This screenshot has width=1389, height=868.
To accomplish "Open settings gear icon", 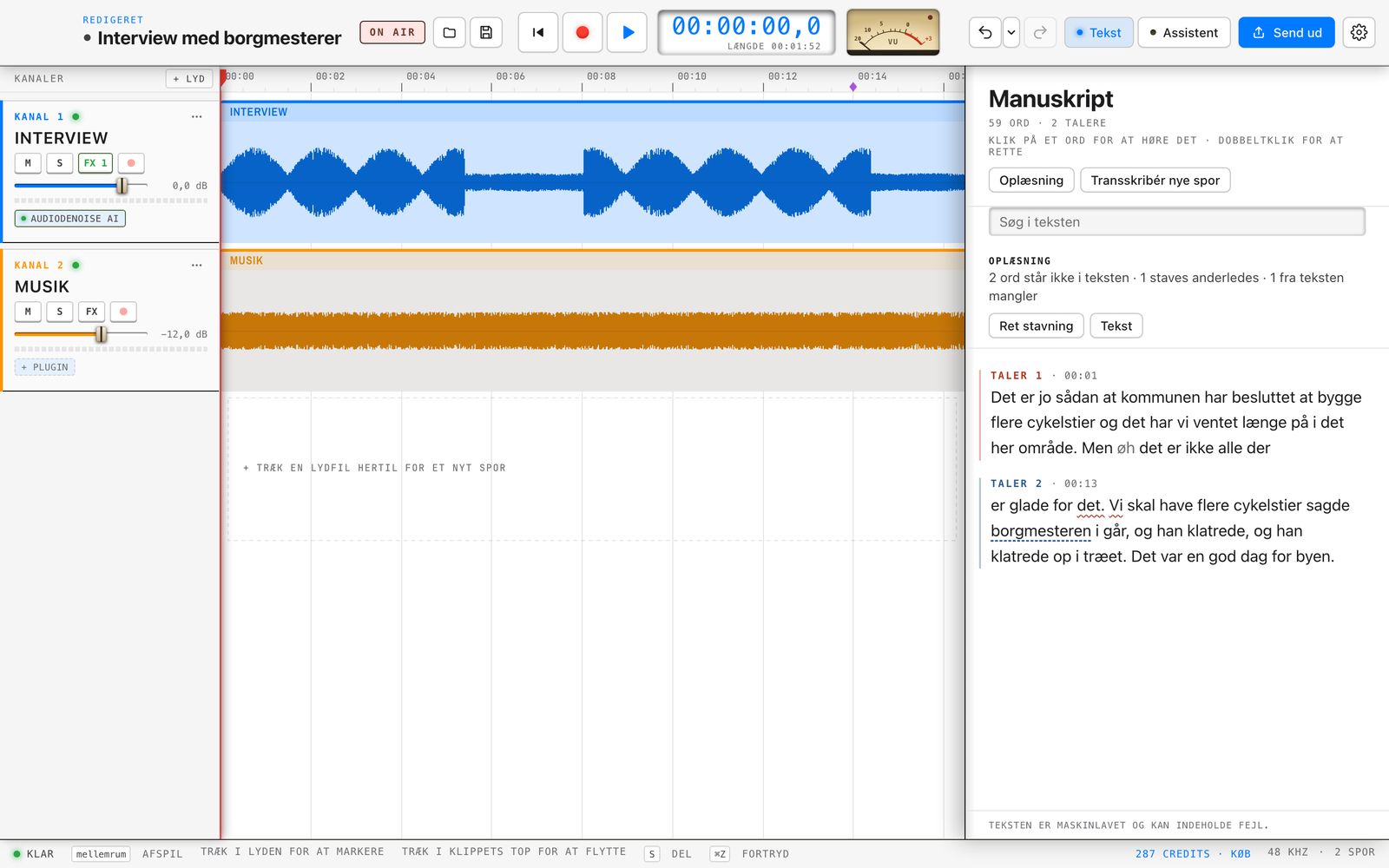I will tap(1359, 32).
